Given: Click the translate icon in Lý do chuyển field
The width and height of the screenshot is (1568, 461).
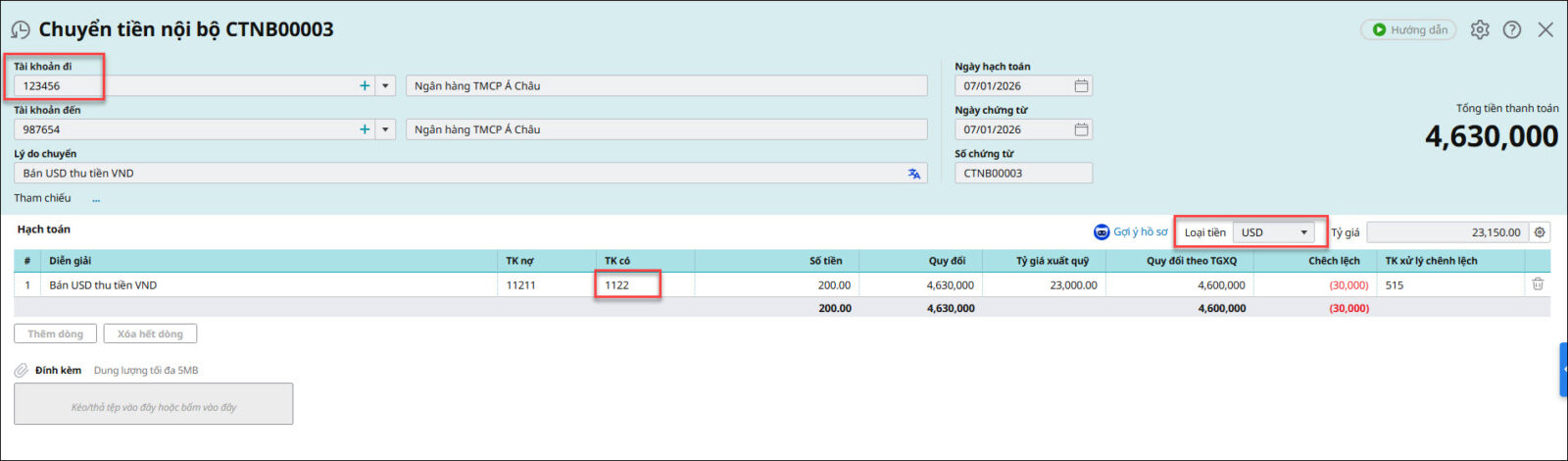Looking at the screenshot, I should 913,174.
